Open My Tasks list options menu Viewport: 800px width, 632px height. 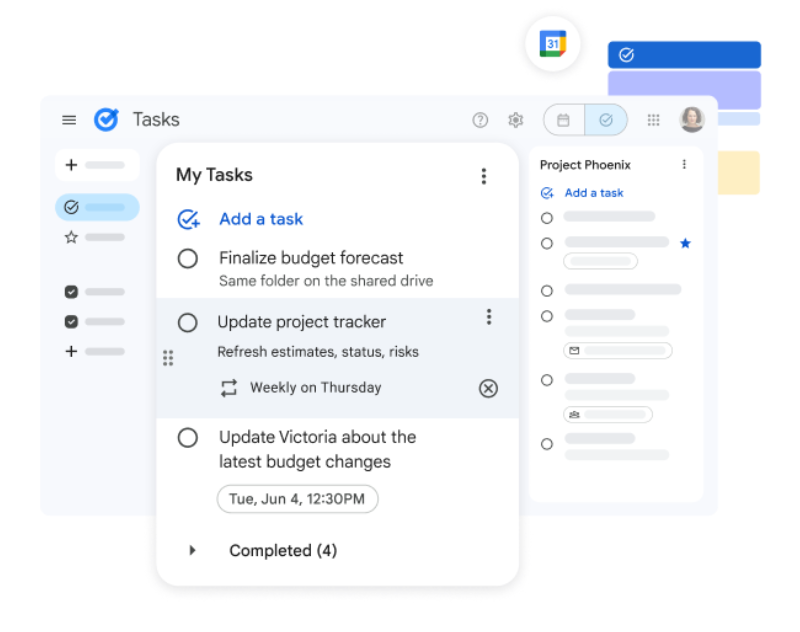[484, 176]
